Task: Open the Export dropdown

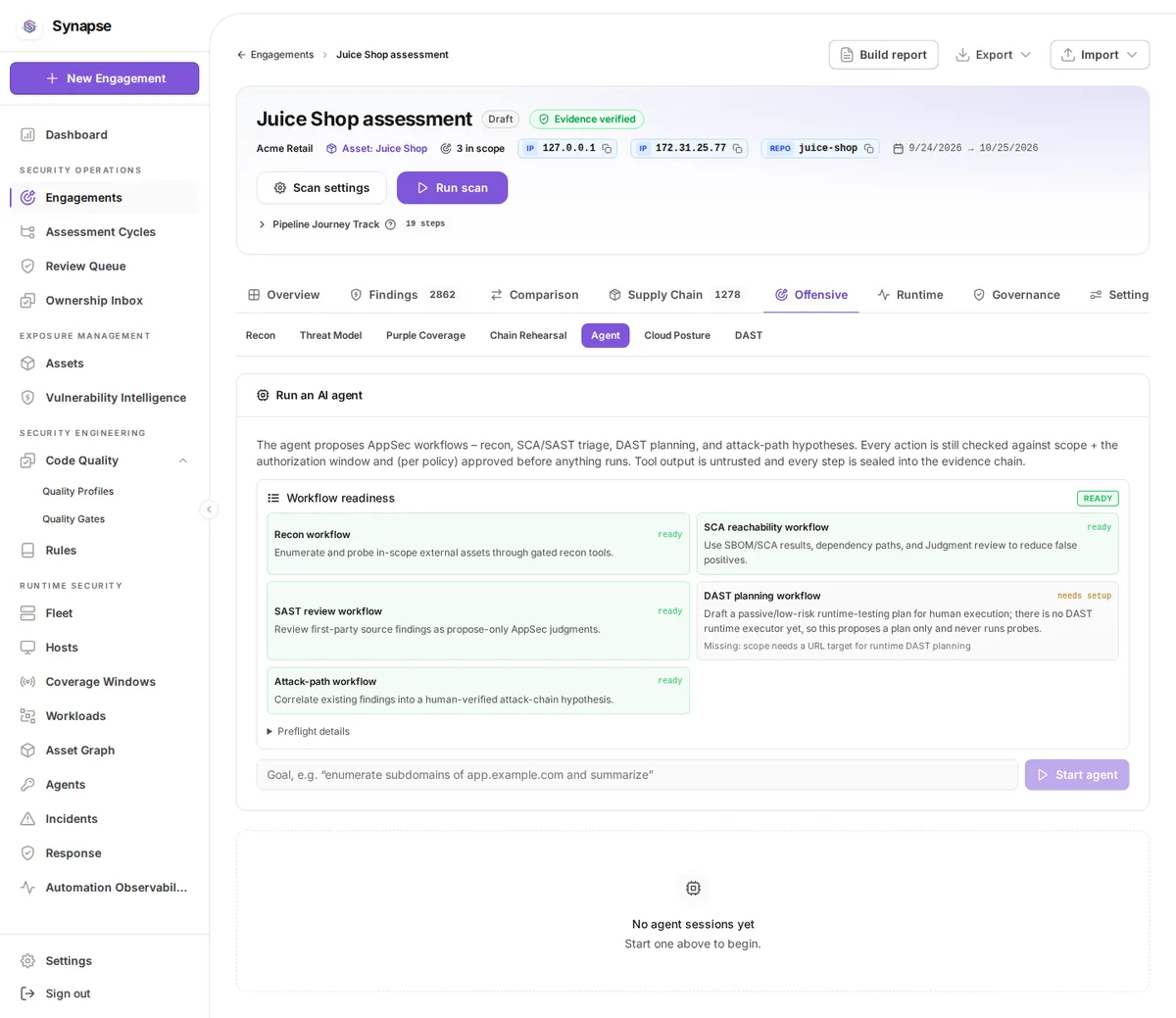Action: pos(993,55)
